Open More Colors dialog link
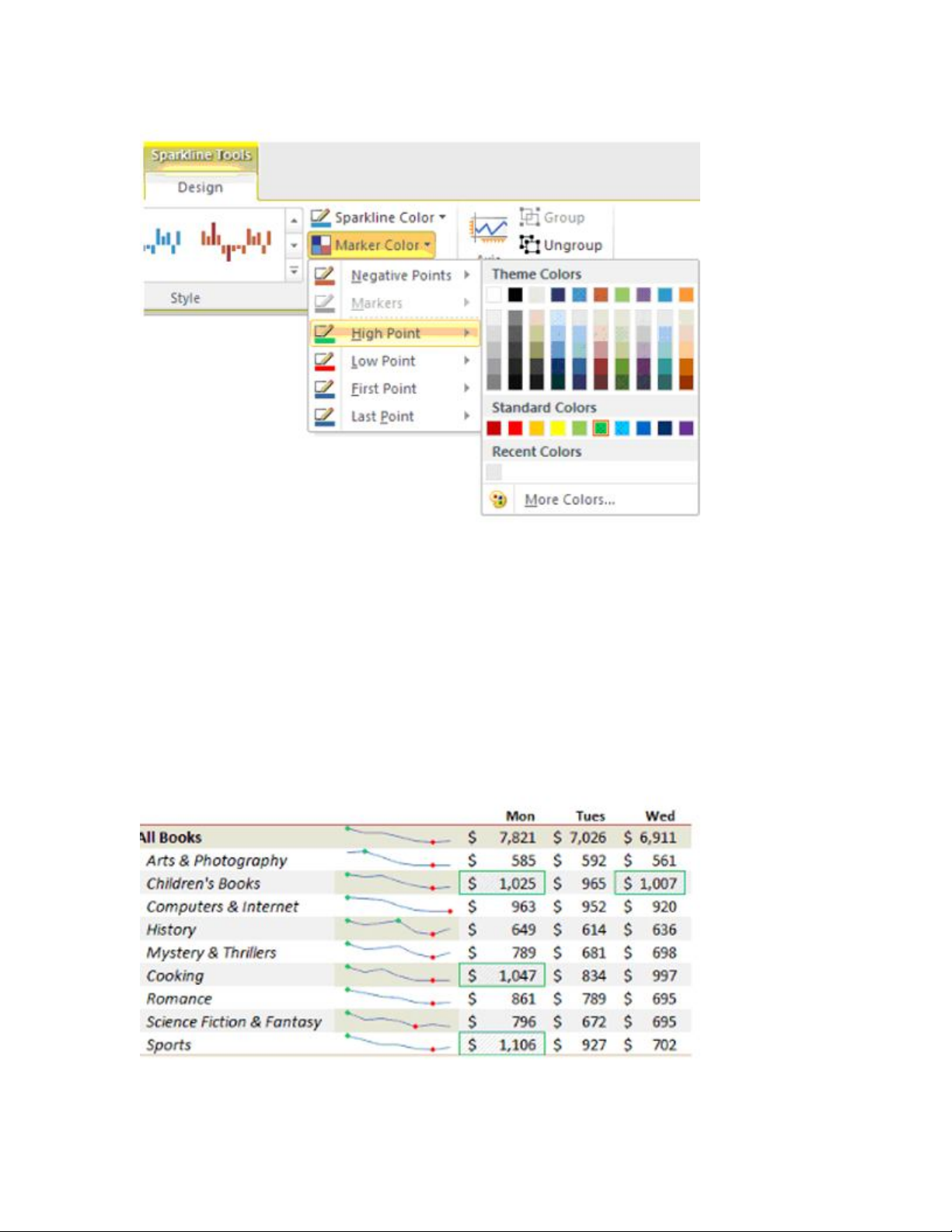This screenshot has width=952, height=1232. point(570,500)
